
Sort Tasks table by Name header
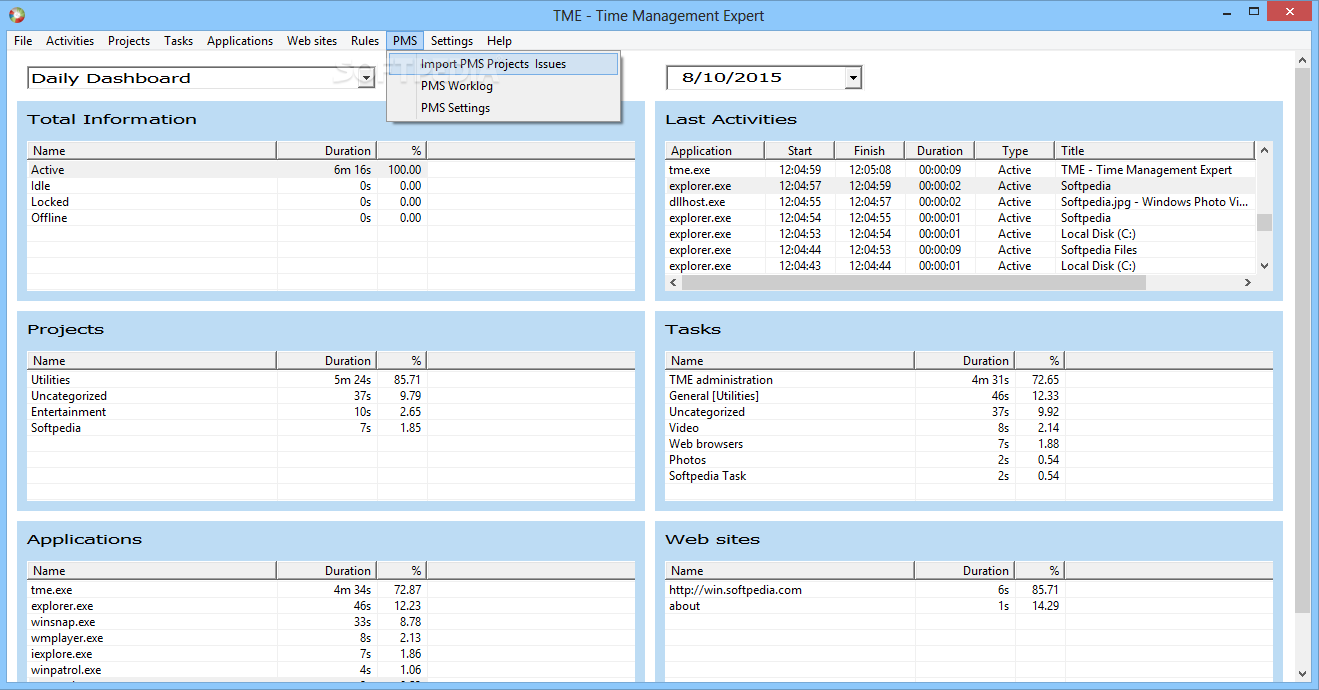pos(790,361)
